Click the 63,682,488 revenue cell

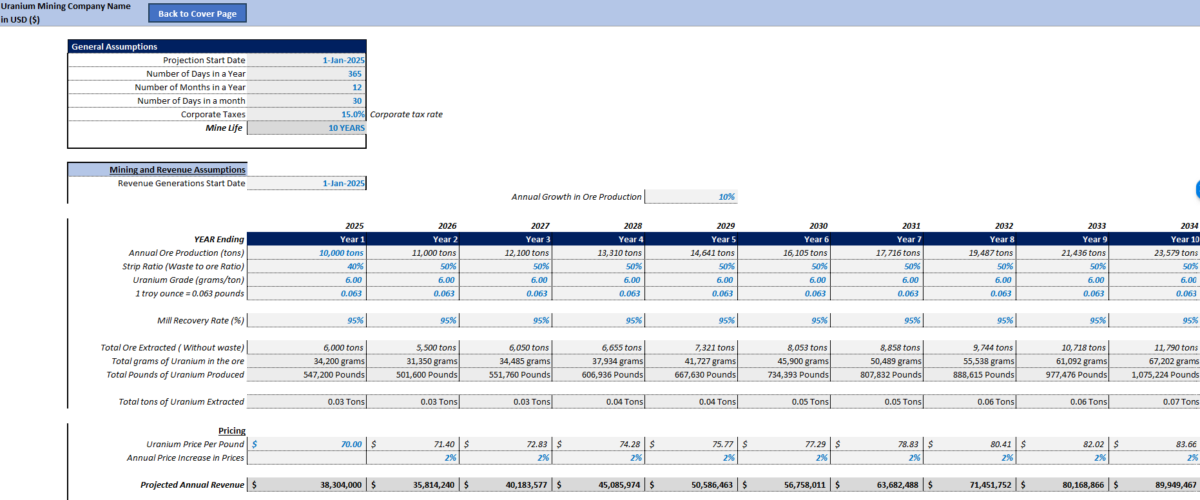tap(876, 484)
